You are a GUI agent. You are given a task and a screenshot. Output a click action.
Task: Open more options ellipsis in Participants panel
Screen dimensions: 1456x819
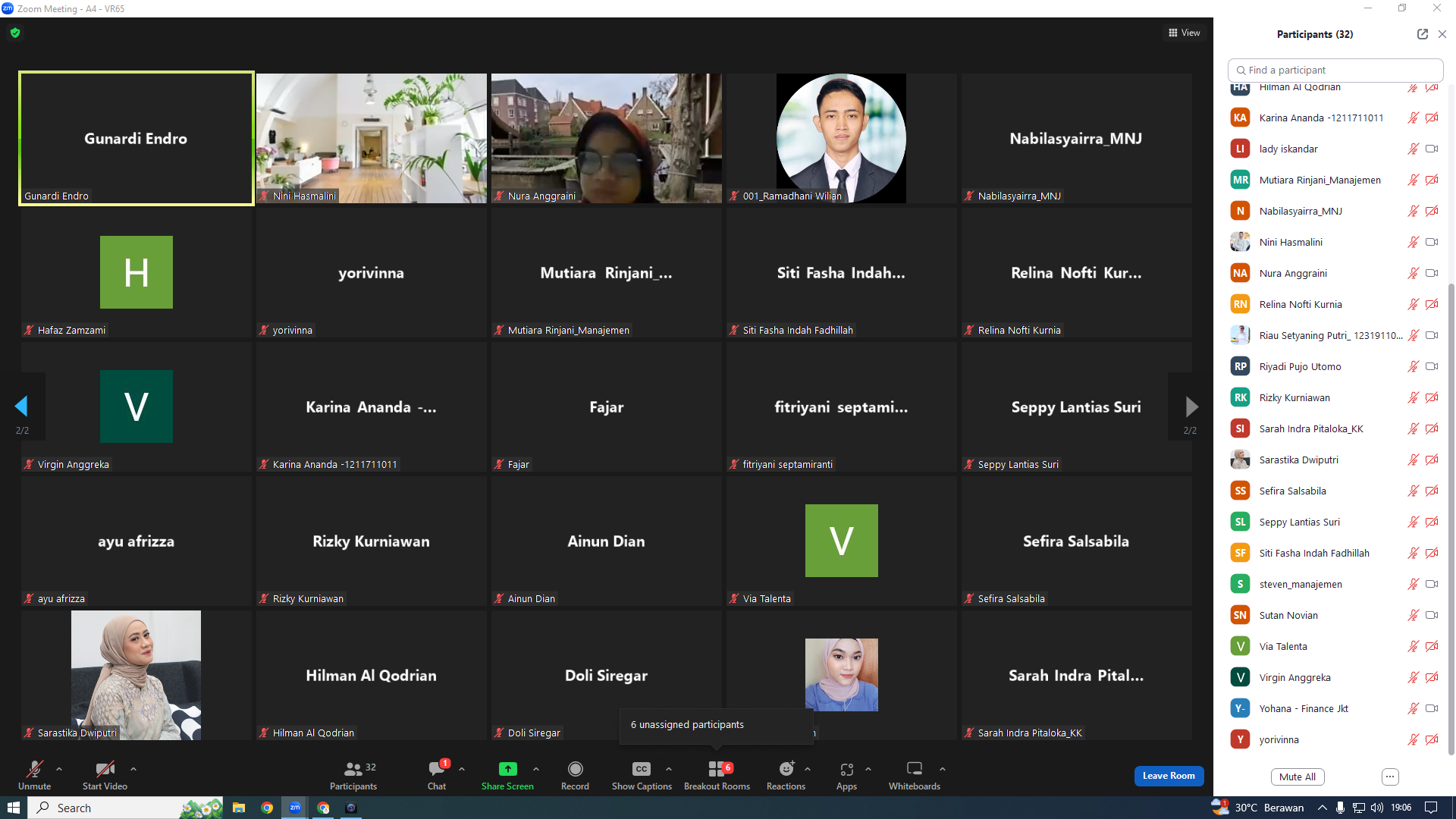1390,777
